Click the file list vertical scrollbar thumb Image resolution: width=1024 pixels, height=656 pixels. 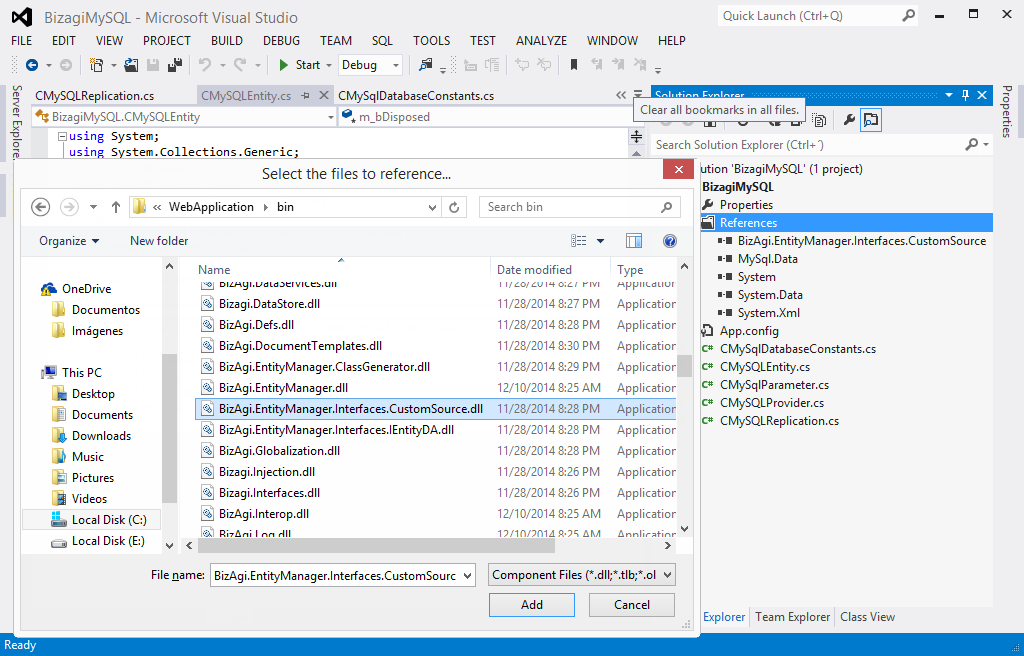684,366
